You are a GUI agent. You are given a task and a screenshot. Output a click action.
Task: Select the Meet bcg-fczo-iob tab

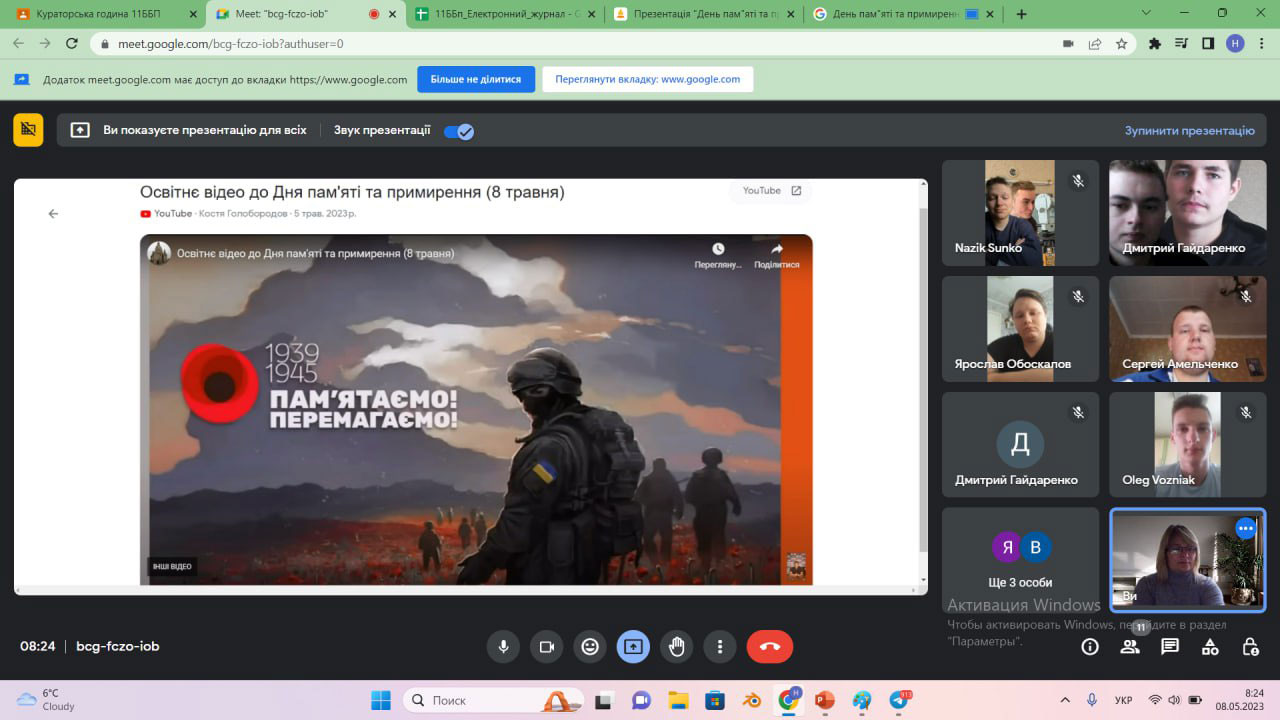tap(305, 14)
